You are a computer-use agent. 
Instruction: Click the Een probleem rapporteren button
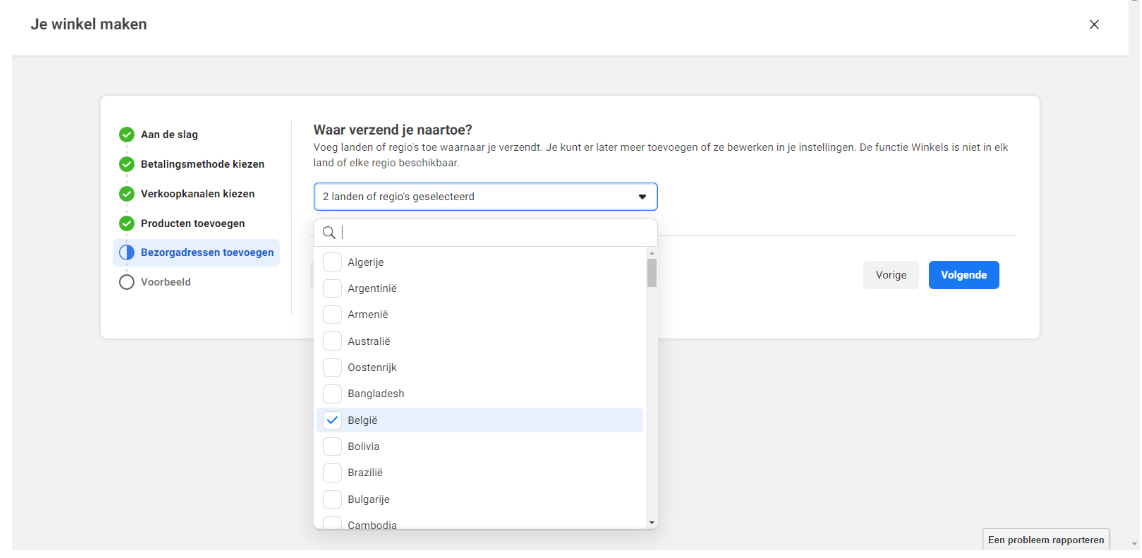tap(1046, 540)
